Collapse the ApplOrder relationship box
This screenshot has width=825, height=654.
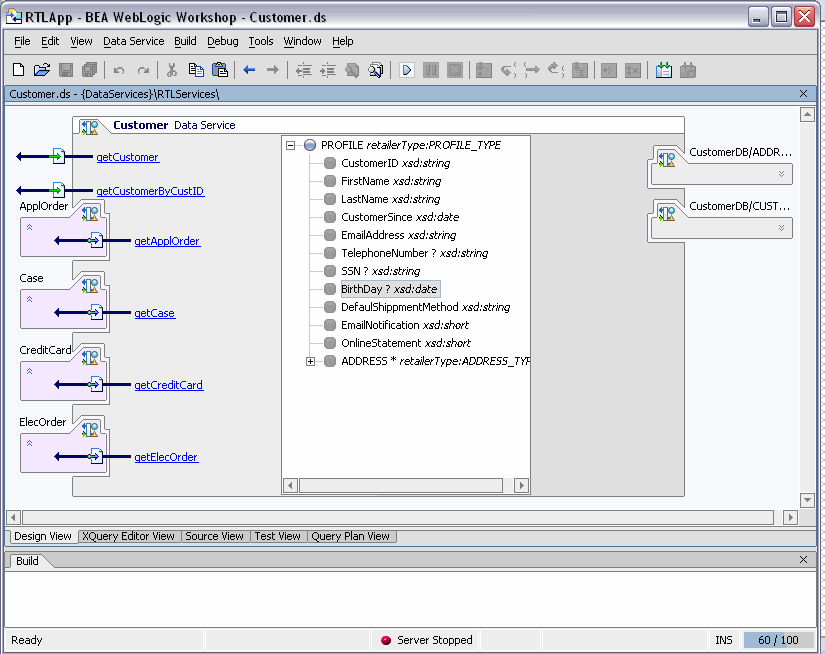point(30,227)
